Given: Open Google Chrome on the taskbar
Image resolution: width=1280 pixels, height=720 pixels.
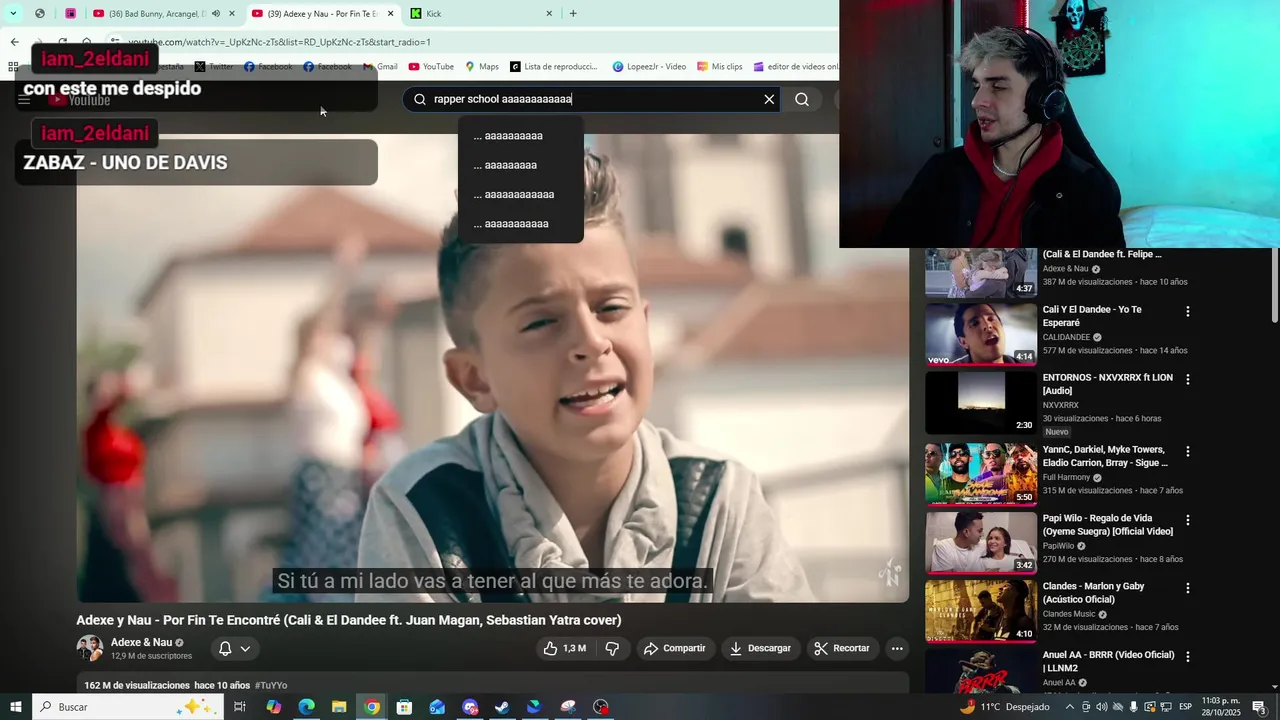Looking at the screenshot, I should click(372, 707).
